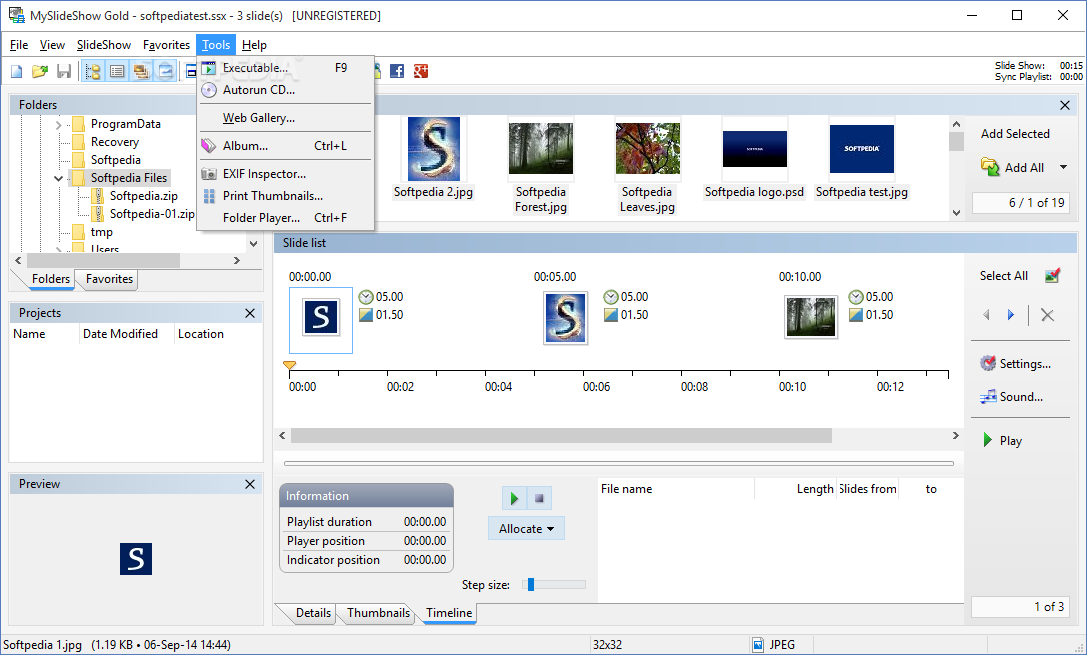Screen dimensions: 1087x655
Task: Close the thumbnail browser panel
Action: 1065,105
